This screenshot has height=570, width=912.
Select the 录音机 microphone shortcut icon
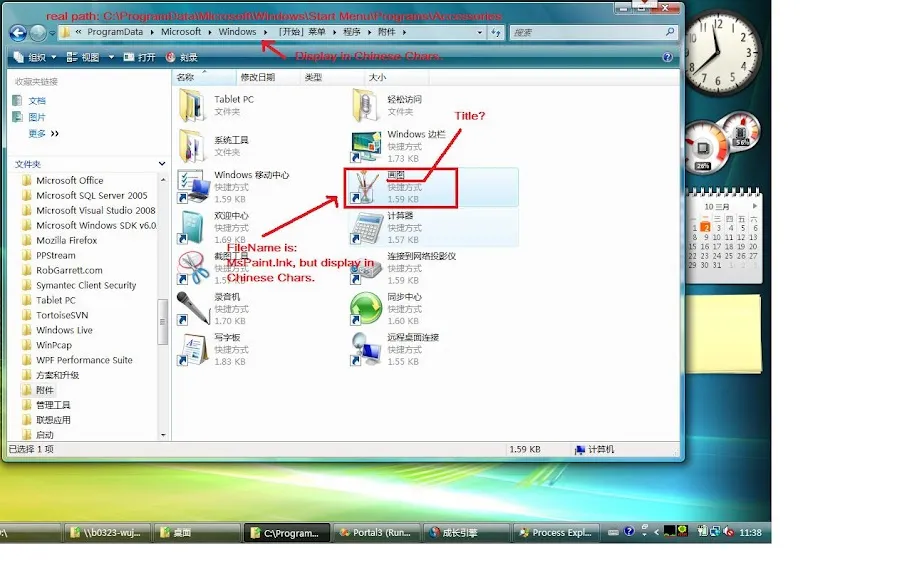point(193,308)
